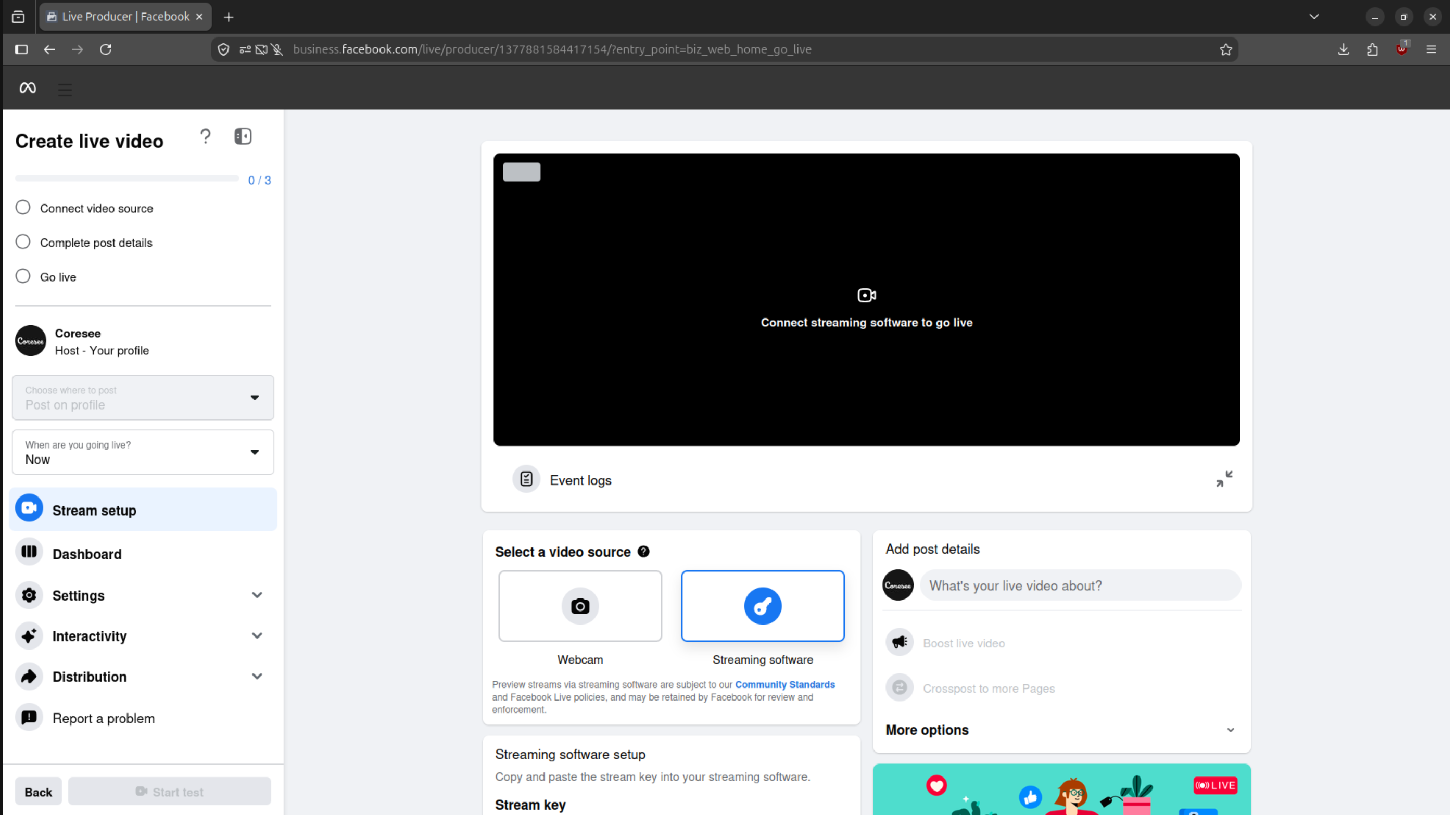
Task: Click the Meta logo icon
Action: point(28,88)
